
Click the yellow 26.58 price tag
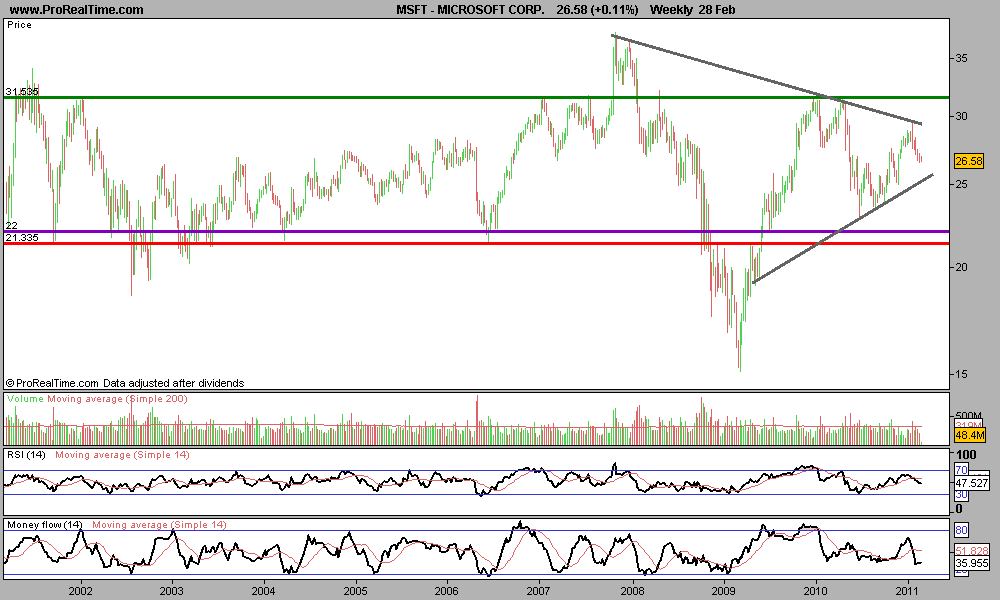[x=969, y=161]
